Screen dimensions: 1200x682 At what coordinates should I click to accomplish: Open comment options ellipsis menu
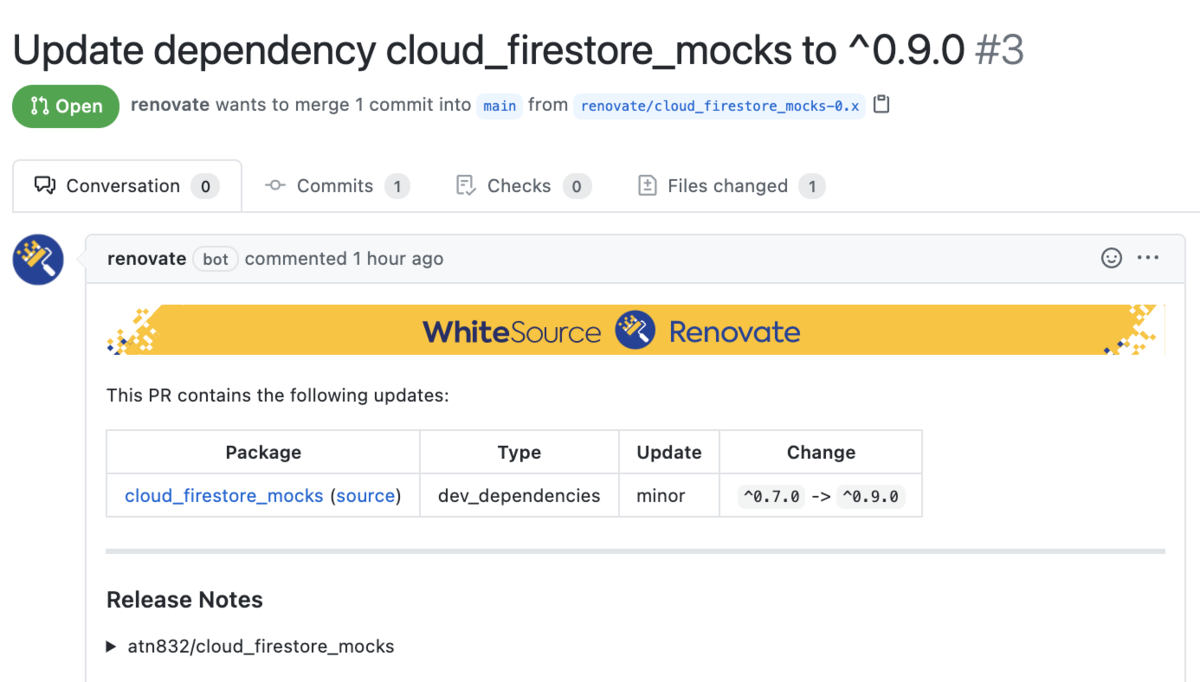[x=1148, y=258]
